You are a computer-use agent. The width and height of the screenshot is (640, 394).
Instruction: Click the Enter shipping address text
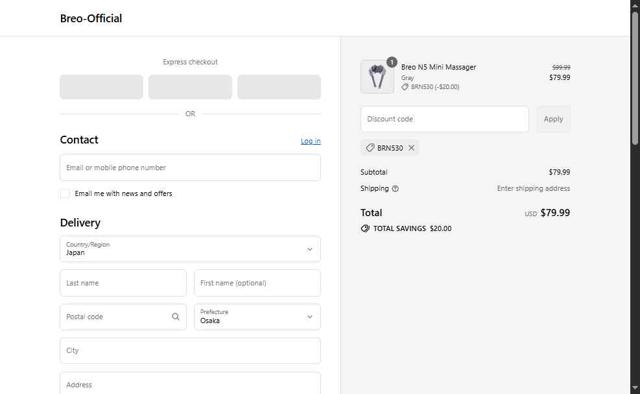click(533, 188)
